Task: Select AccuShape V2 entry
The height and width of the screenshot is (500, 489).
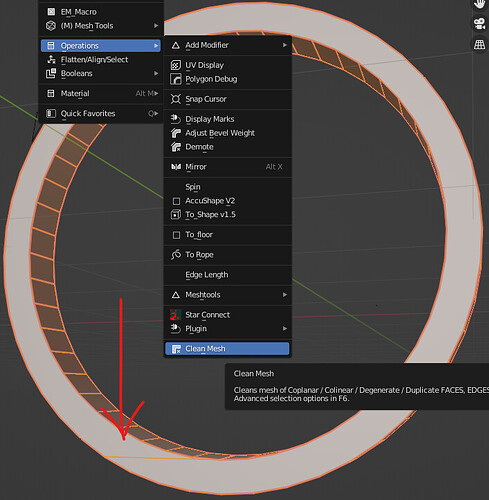Action: point(227,201)
